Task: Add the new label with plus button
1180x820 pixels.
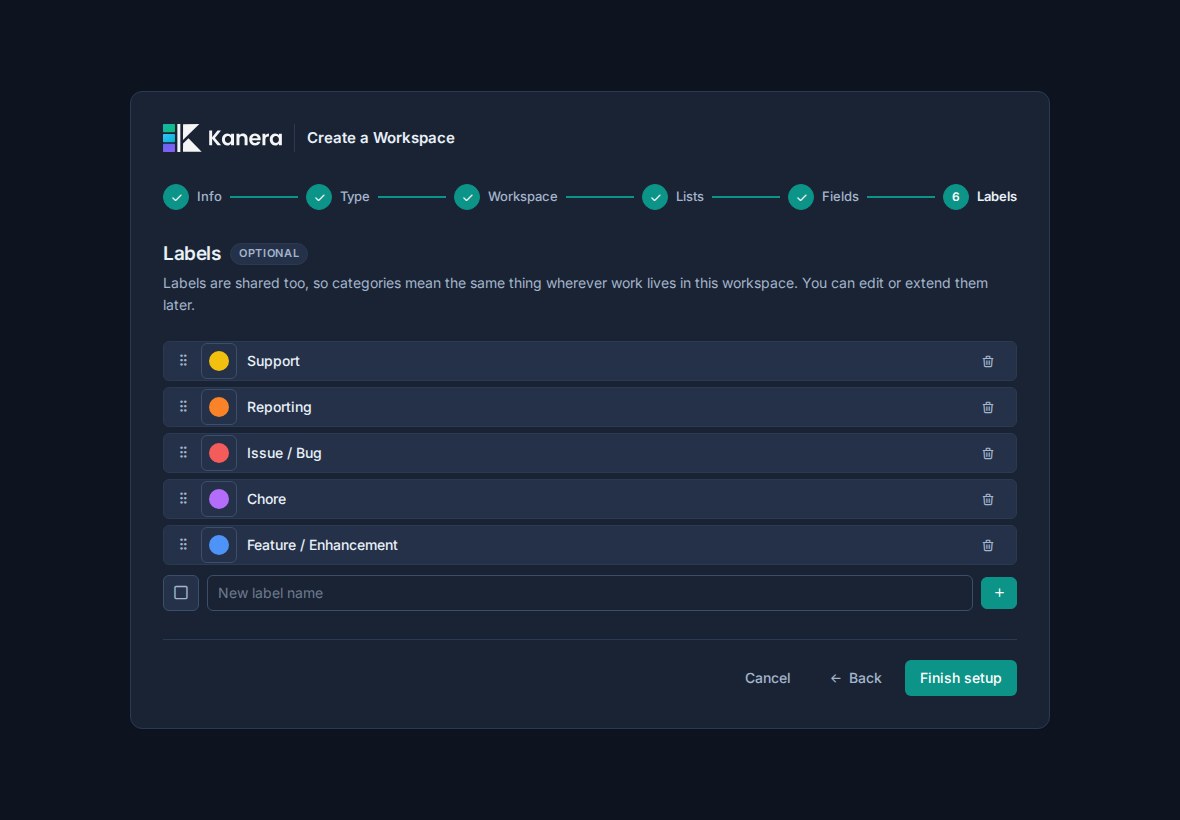Action: point(999,593)
